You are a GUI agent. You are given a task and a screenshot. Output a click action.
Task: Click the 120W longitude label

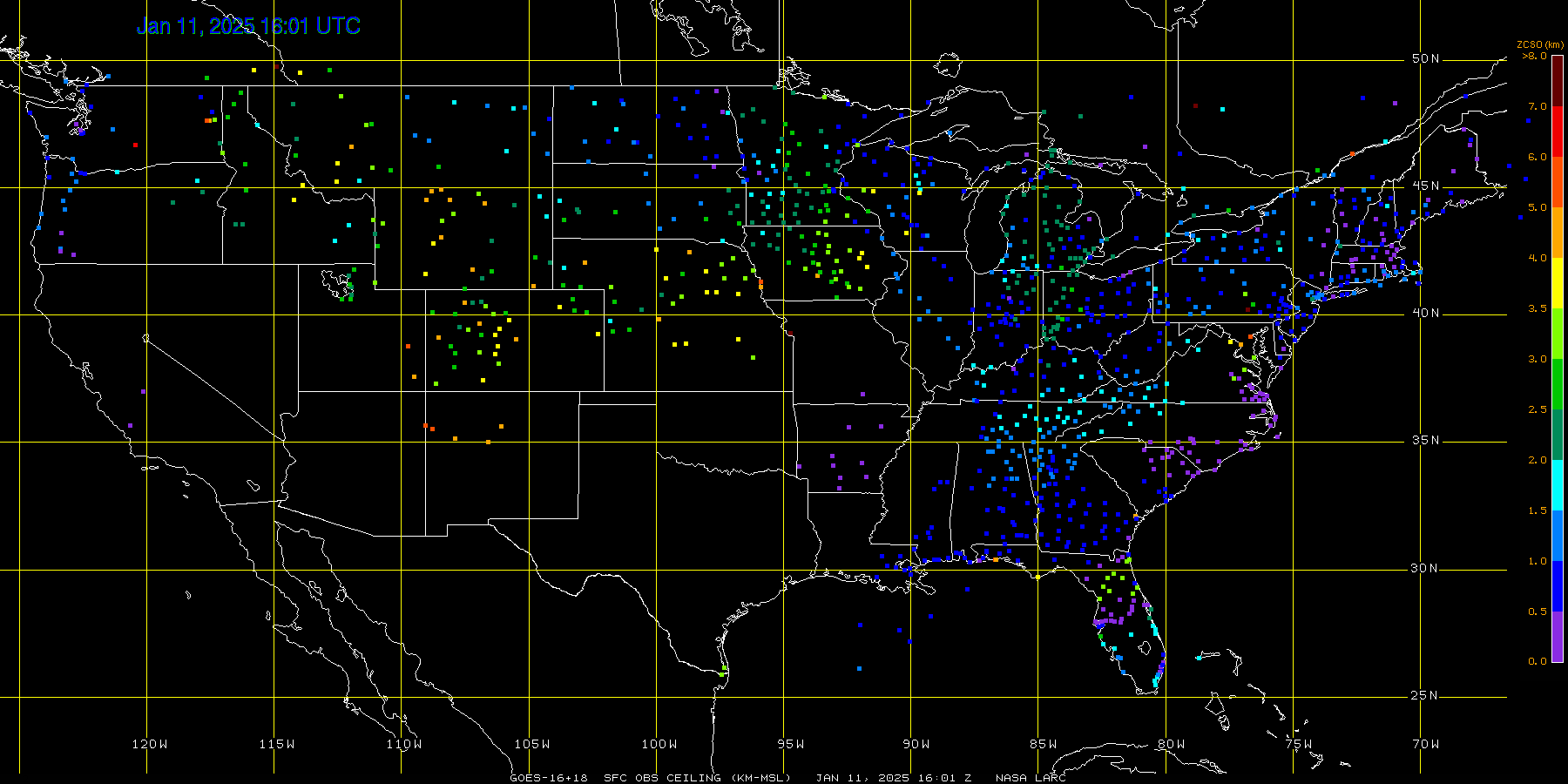[x=150, y=744]
